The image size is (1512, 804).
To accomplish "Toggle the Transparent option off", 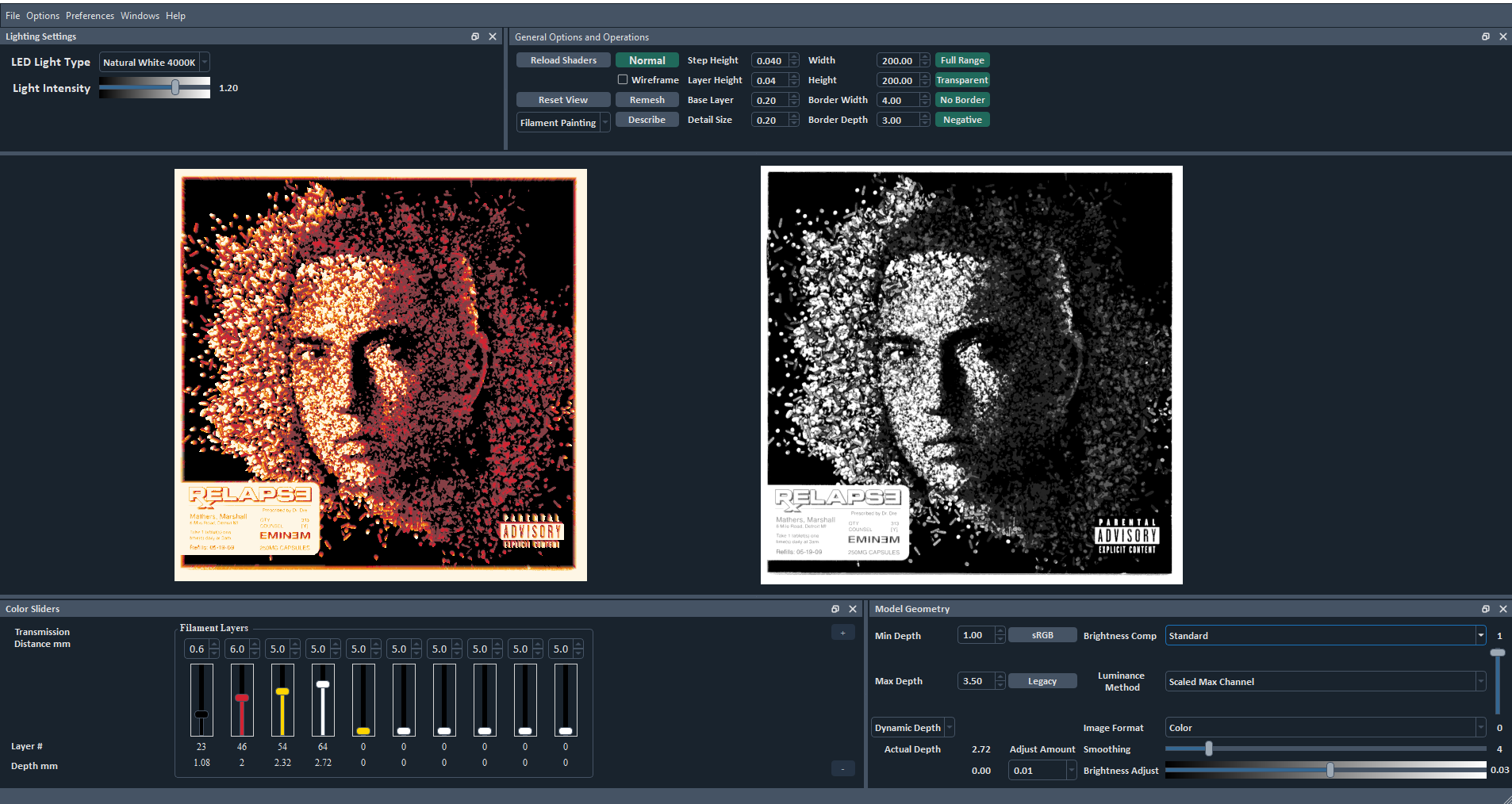I will (961, 79).
